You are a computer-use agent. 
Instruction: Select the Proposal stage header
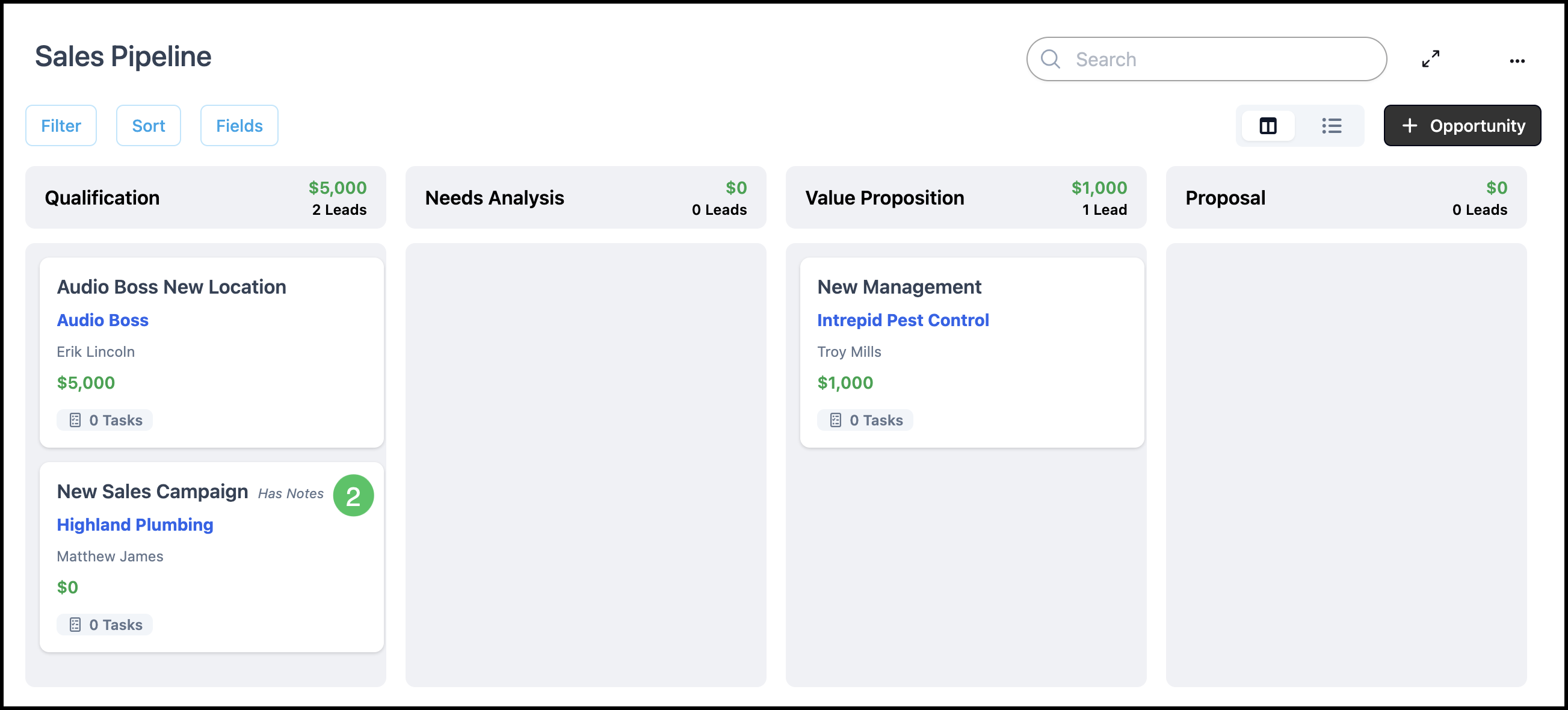click(1224, 198)
